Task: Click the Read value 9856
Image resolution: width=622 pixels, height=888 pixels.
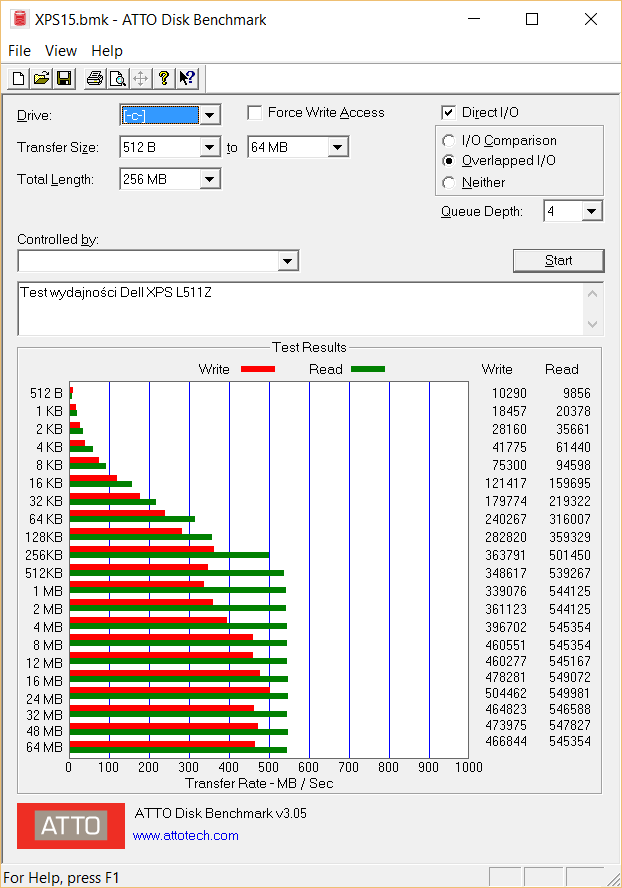Action: click(577, 393)
